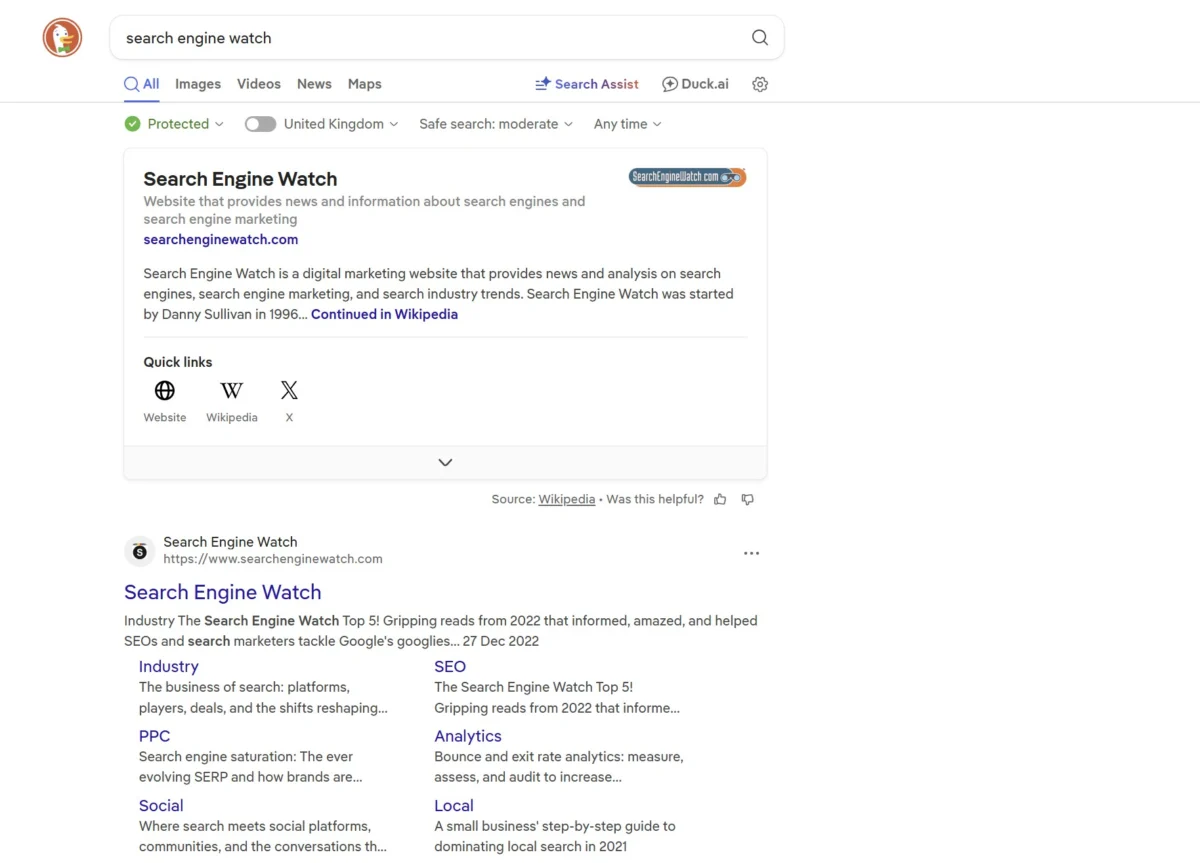Screen dimensions: 1200x863
Task: Click thumbs down not helpful icon
Action: click(747, 499)
